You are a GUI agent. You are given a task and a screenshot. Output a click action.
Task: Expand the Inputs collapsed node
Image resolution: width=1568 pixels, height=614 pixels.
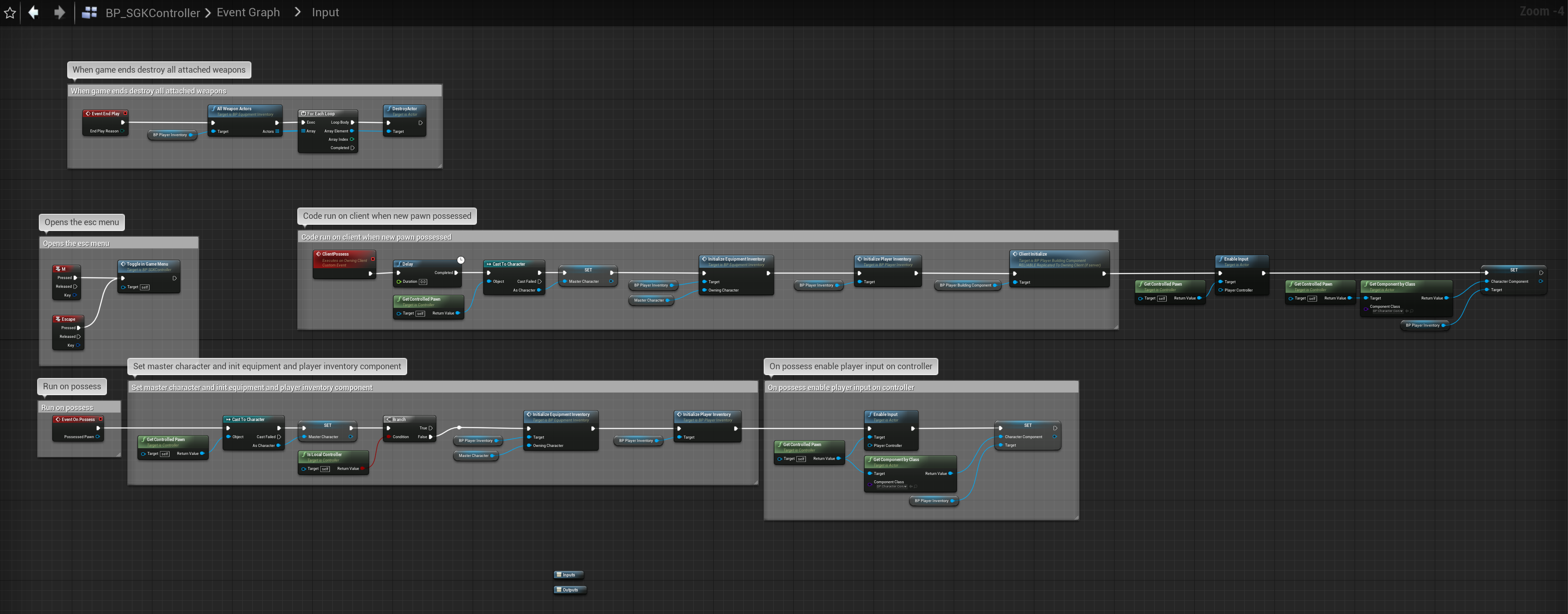[568, 575]
